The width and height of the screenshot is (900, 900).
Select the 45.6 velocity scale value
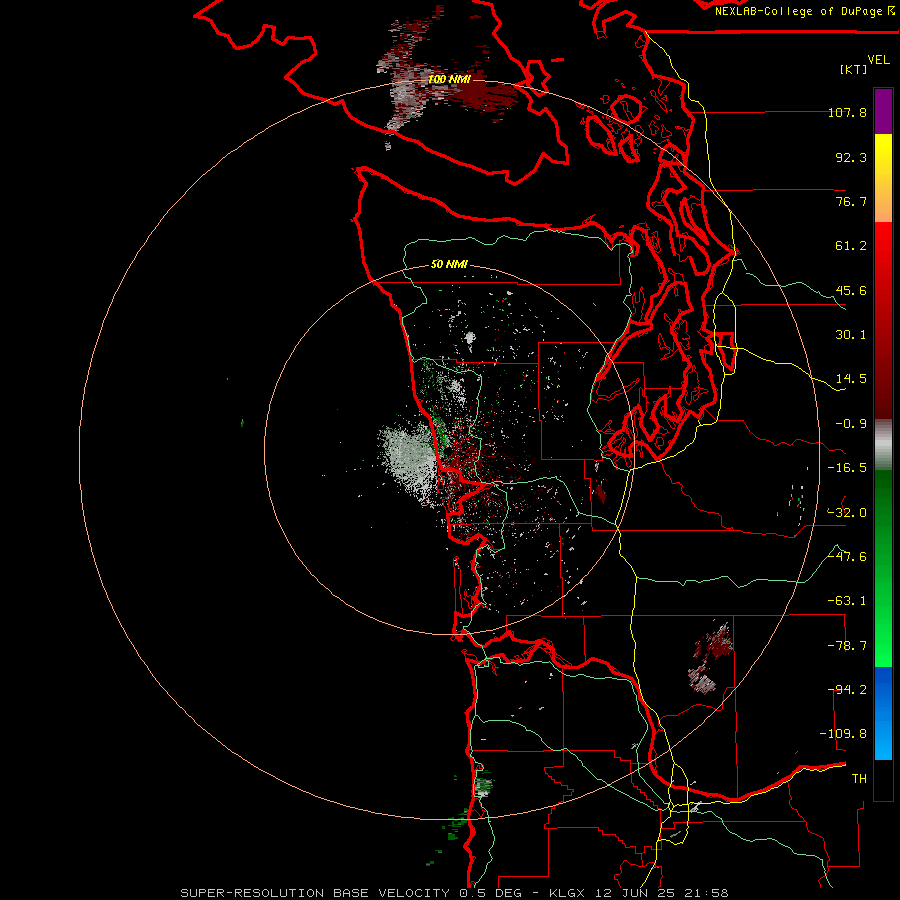pos(851,290)
